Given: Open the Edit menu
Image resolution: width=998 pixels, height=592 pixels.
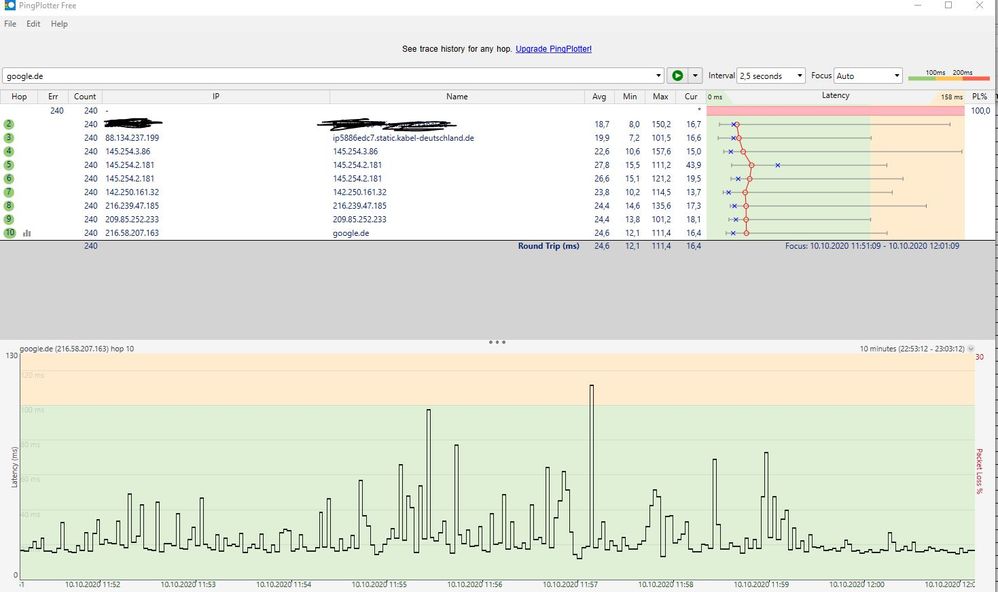Looking at the screenshot, I should click(x=33, y=24).
